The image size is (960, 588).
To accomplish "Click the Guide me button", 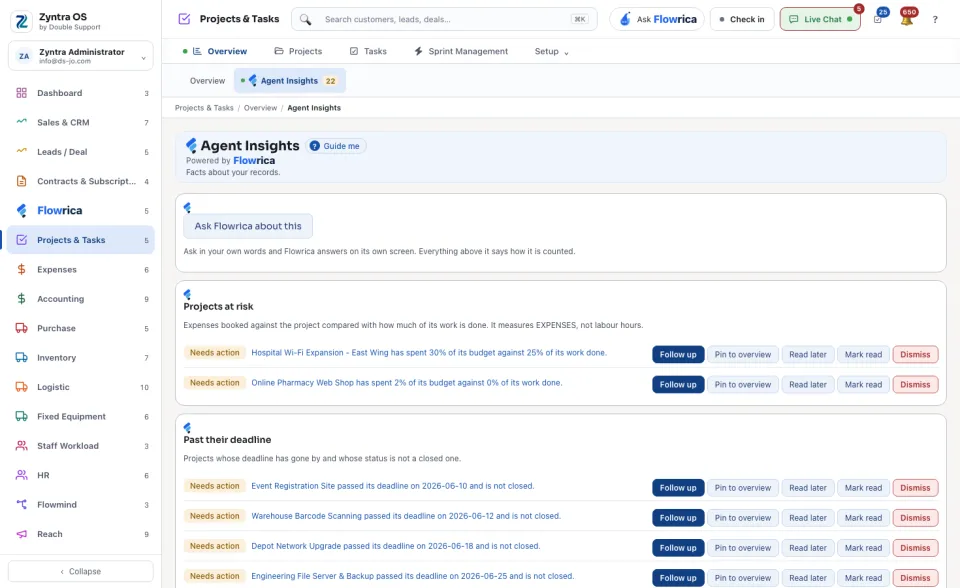I will point(336,146).
